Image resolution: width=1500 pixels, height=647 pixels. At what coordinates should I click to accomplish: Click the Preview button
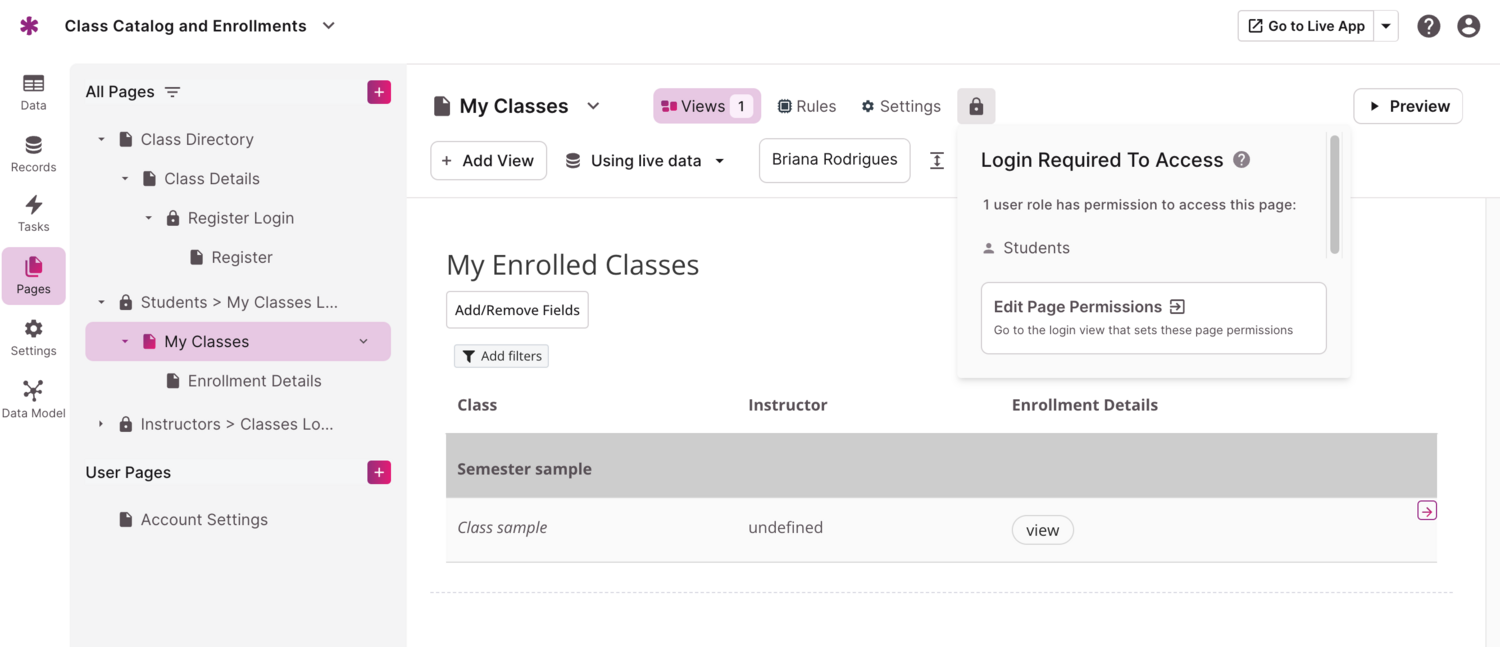[1407, 106]
